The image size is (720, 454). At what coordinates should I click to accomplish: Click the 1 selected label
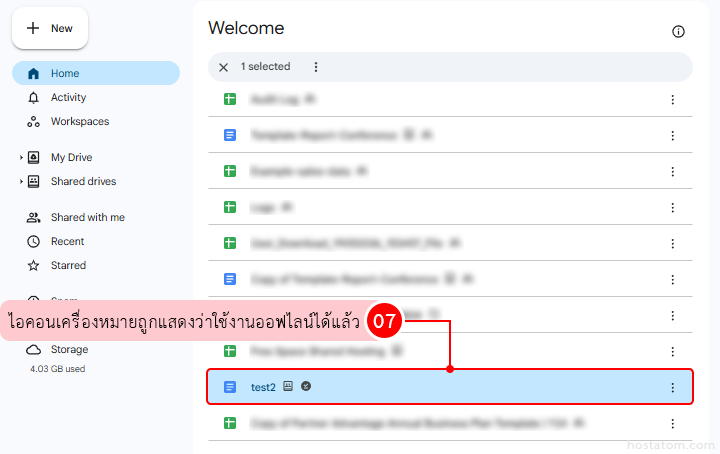265,67
